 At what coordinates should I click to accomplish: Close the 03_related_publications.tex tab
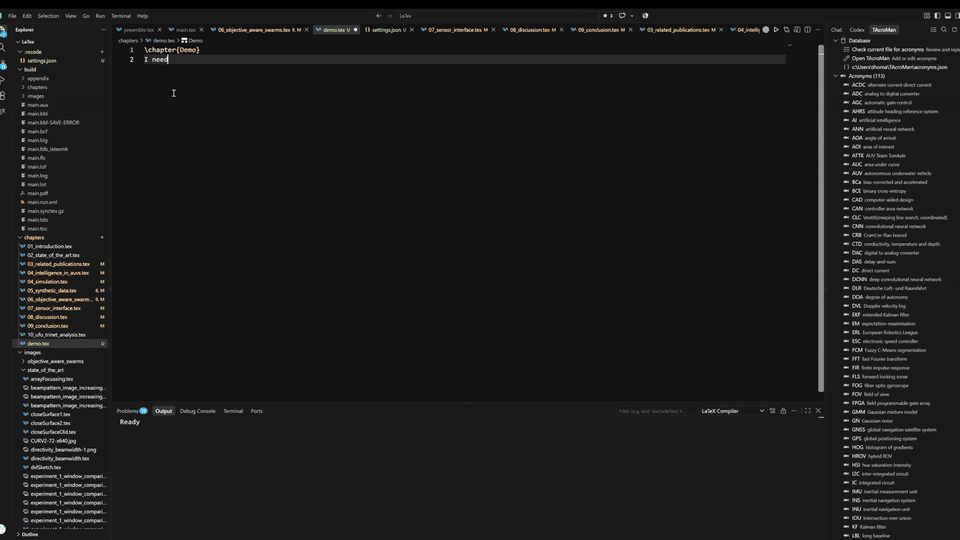coord(721,29)
